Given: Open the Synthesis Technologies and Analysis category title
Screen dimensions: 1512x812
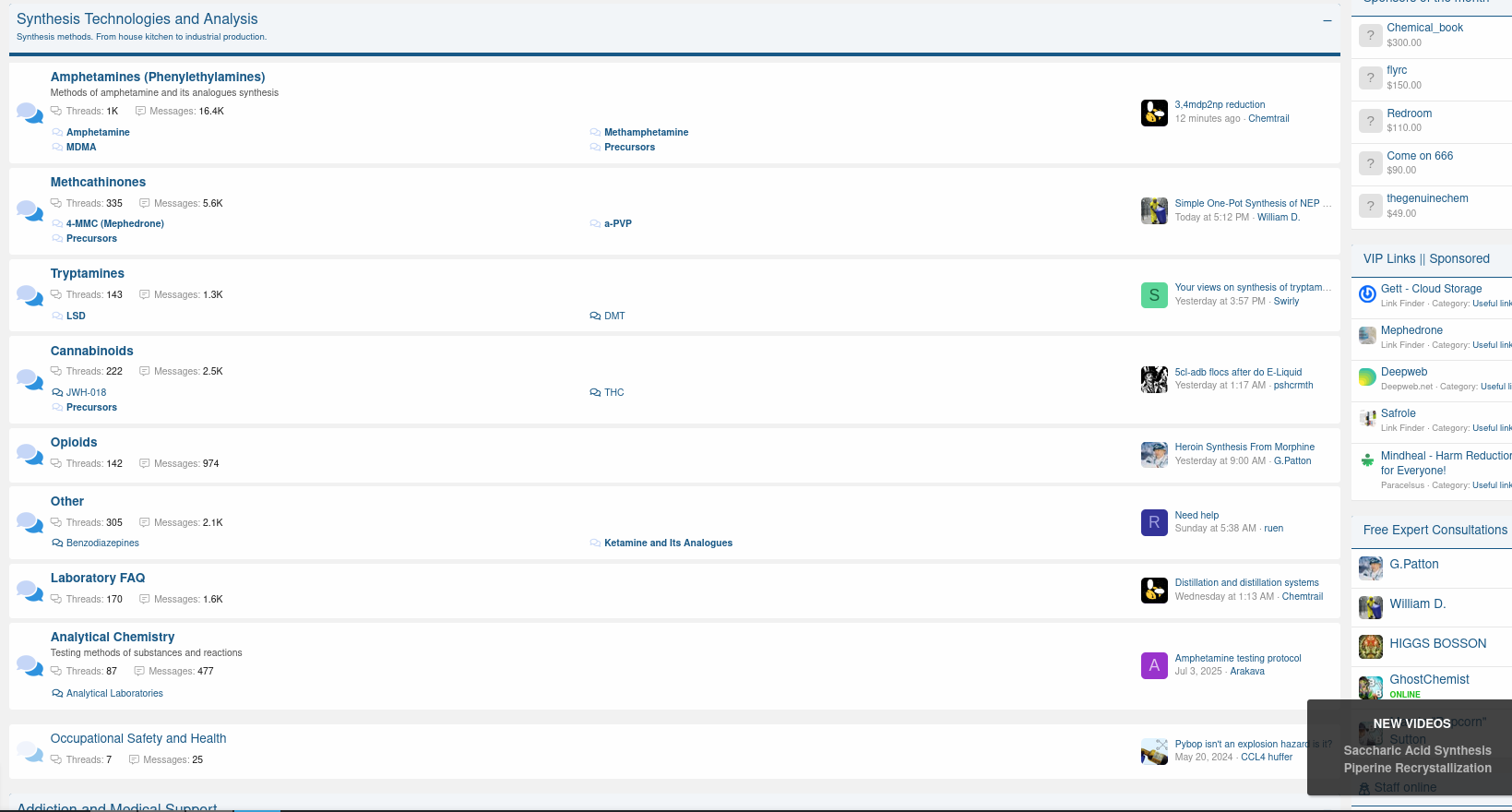Looking at the screenshot, I should point(137,18).
